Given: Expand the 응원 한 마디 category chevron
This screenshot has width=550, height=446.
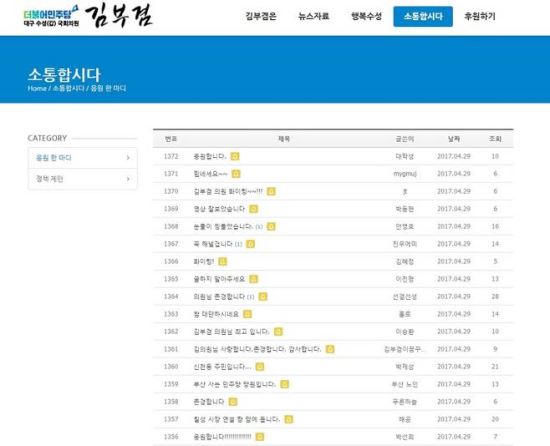Looking at the screenshot, I should point(128,158).
